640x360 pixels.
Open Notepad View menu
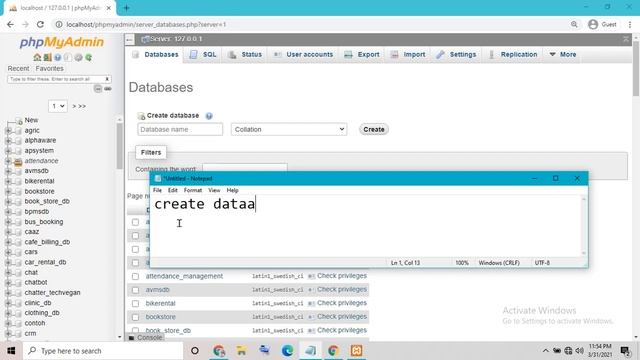214,191
